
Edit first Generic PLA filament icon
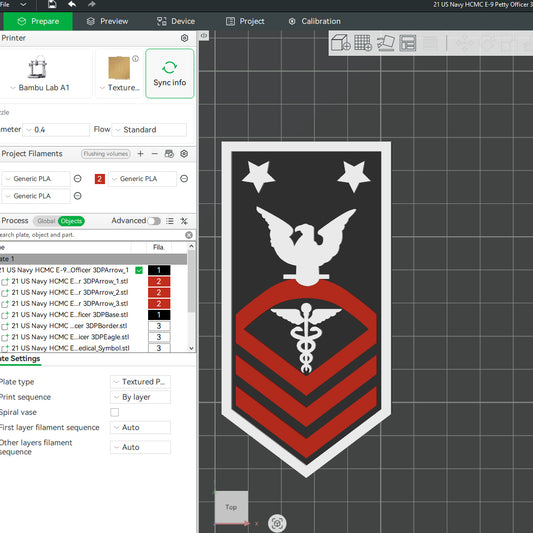78,178
